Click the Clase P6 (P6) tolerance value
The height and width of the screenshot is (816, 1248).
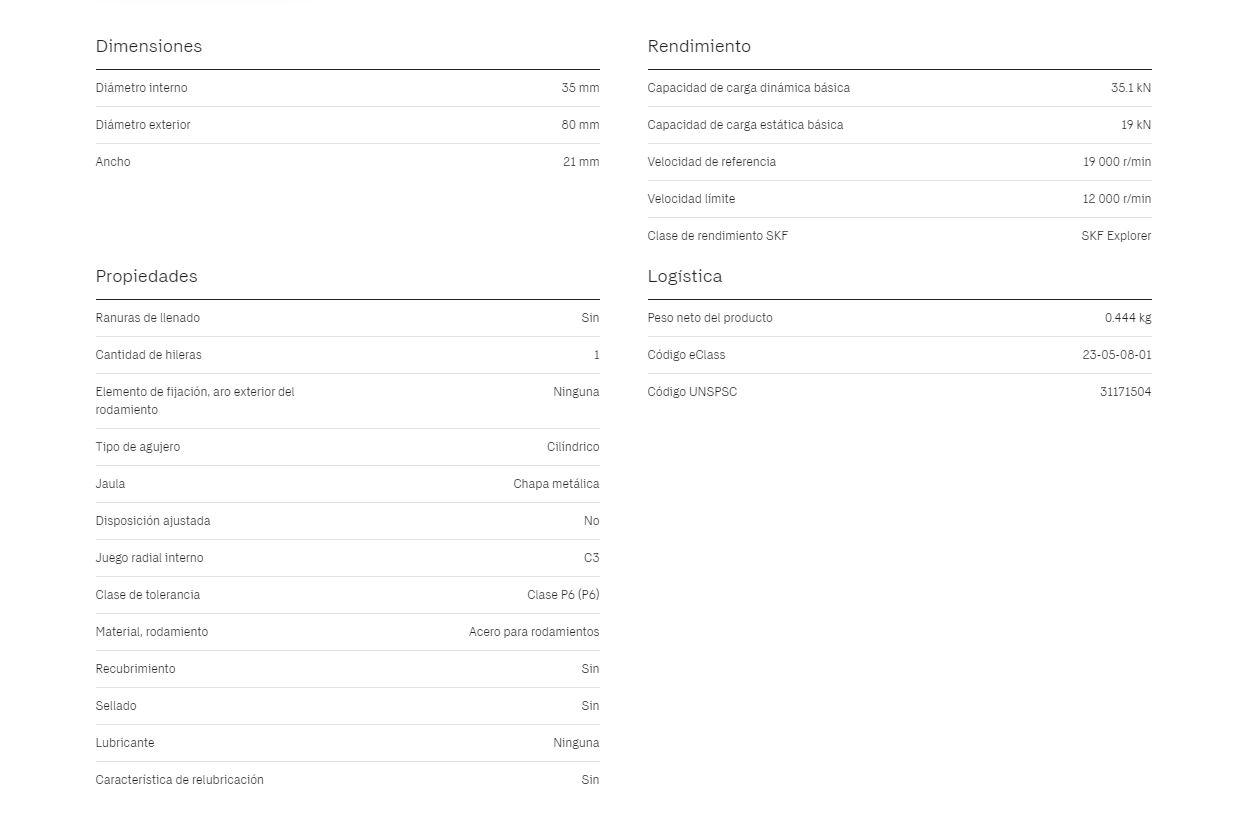click(563, 595)
